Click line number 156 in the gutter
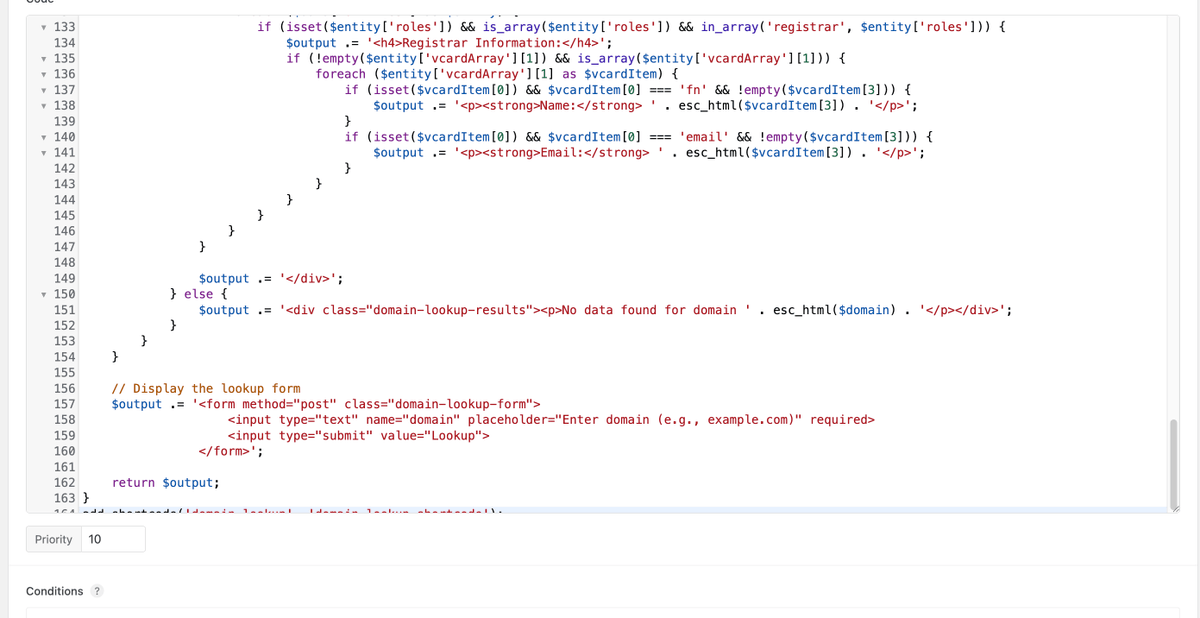The width and height of the screenshot is (1200, 618). coord(64,388)
